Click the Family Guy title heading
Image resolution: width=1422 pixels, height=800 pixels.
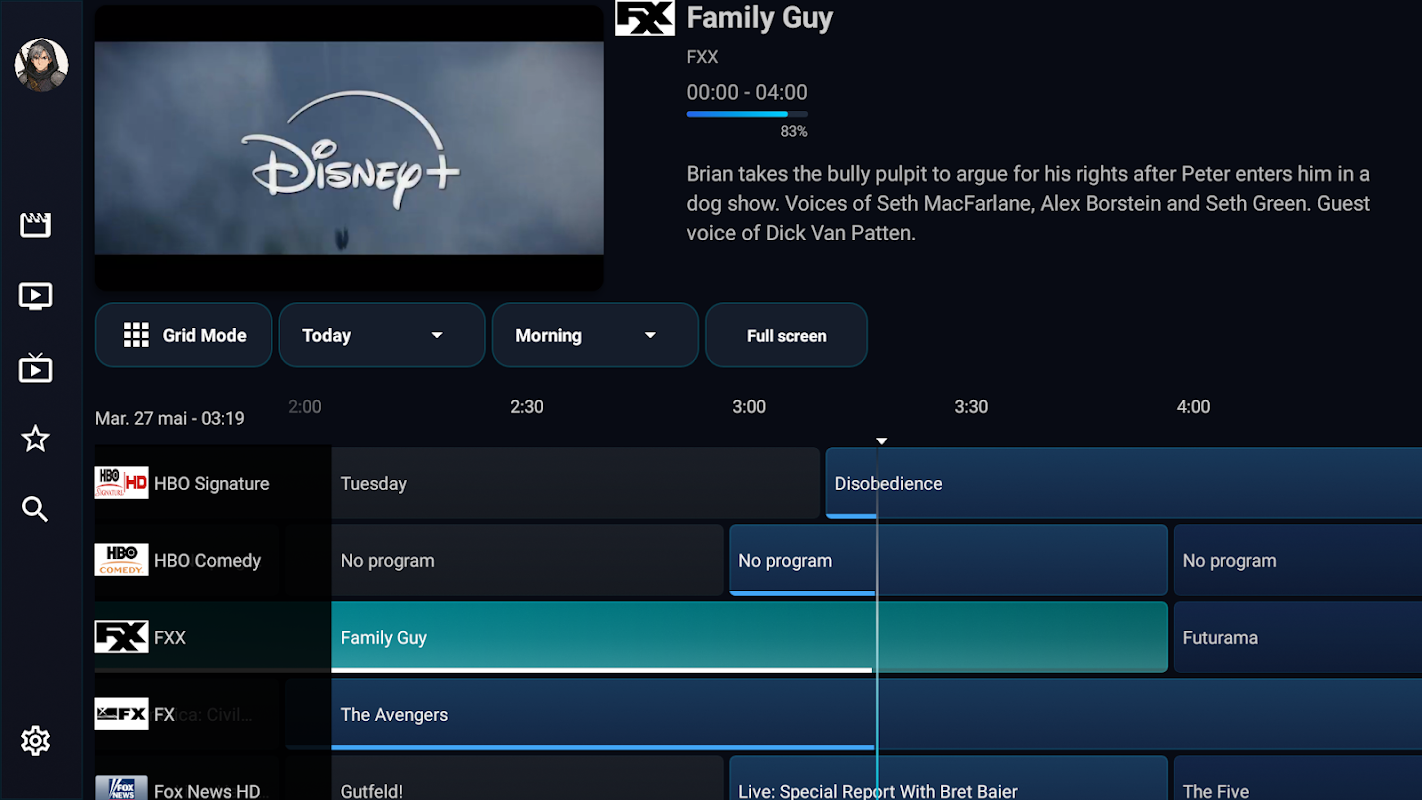760,17
